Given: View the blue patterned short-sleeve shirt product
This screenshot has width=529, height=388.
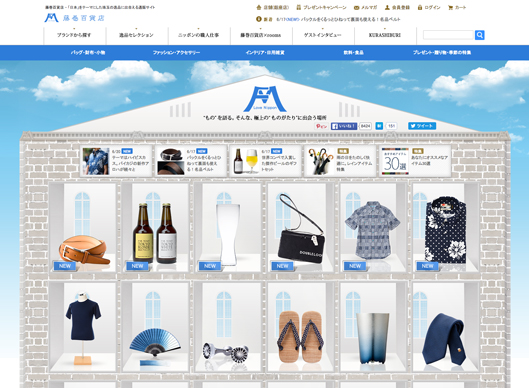Looking at the screenshot, I should [x=373, y=229].
